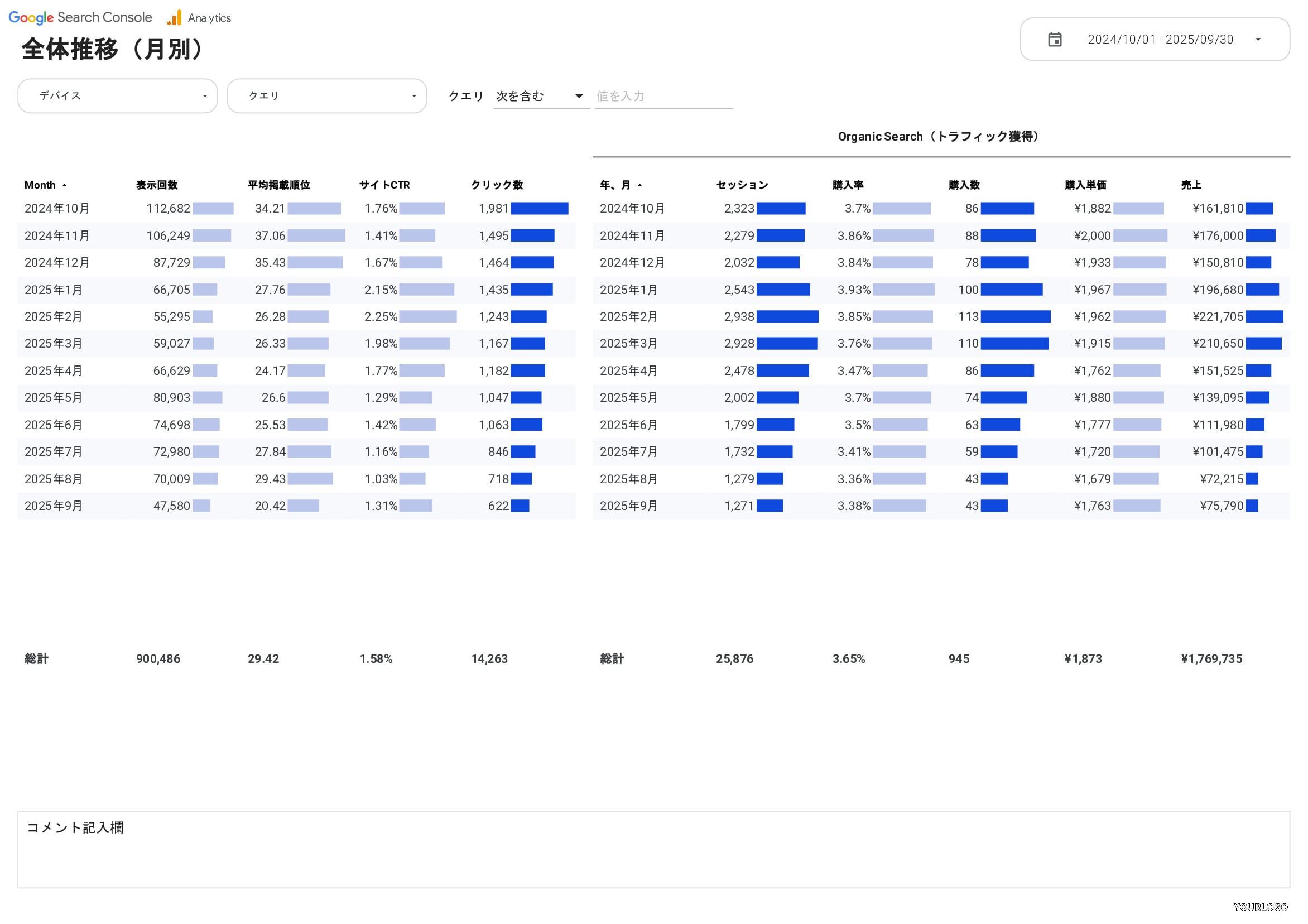
Task: Sort table by 表示回数 column header
Action: coord(157,185)
